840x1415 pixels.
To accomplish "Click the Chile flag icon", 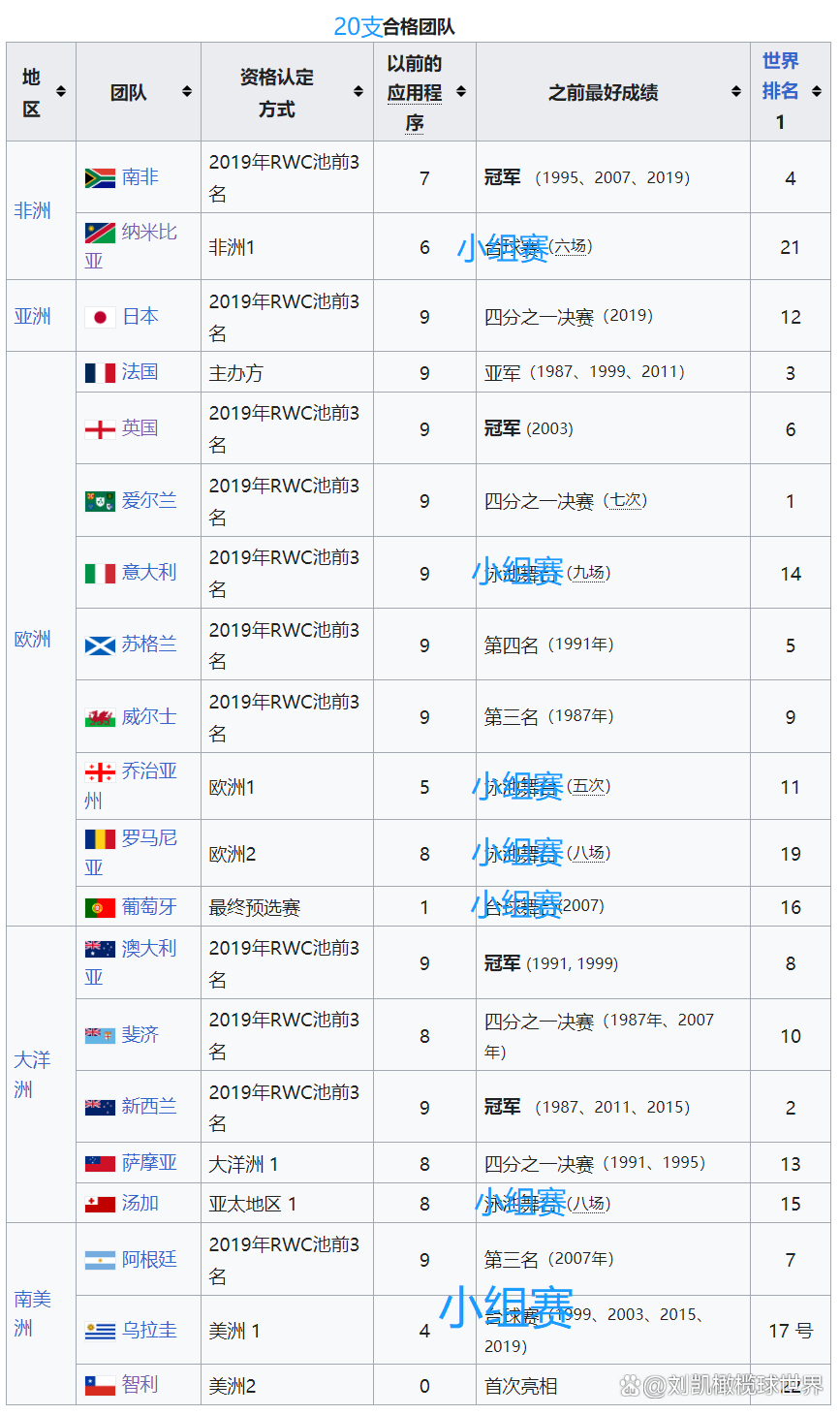I will point(100,1386).
